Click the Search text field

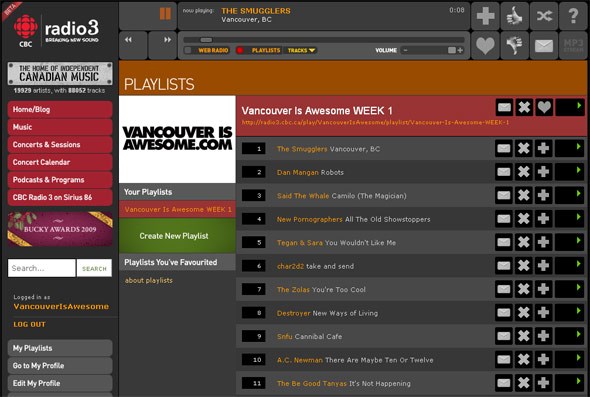[x=41, y=268]
